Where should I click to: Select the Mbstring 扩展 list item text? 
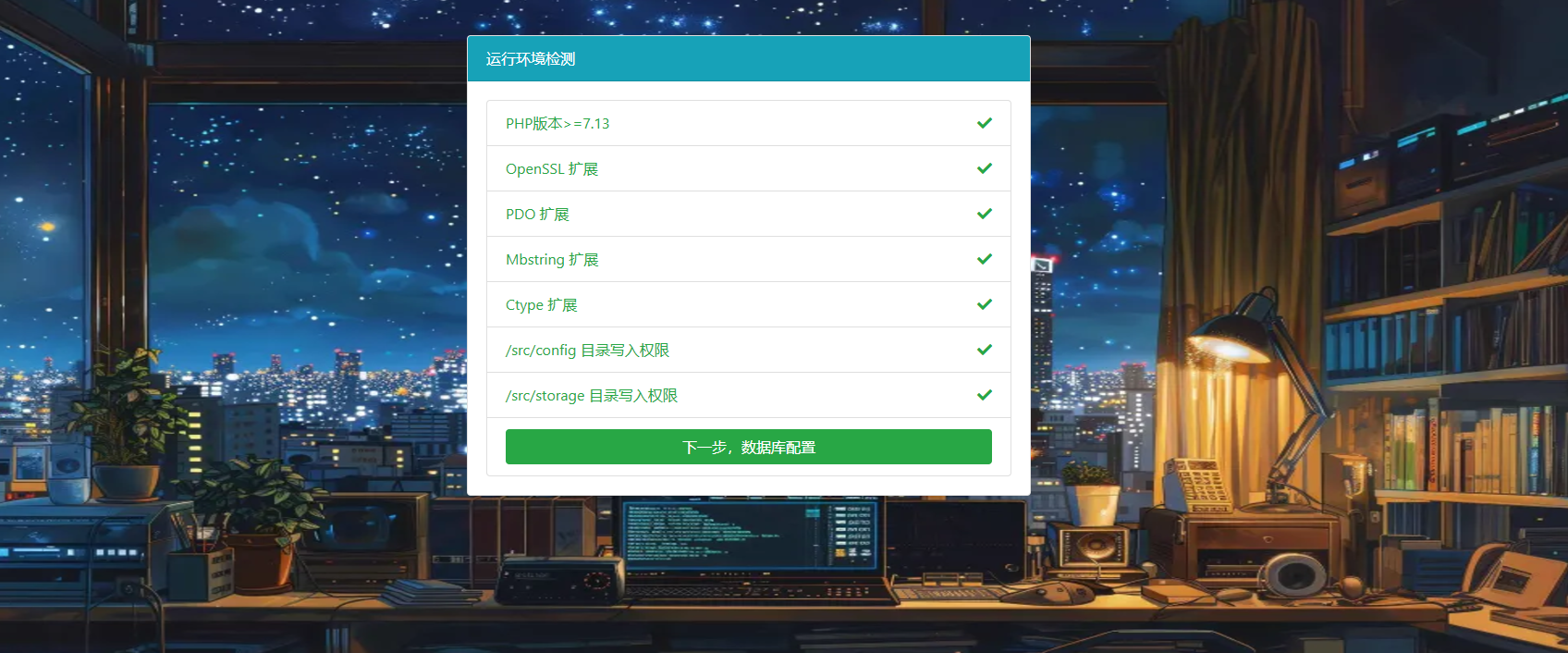coord(552,259)
